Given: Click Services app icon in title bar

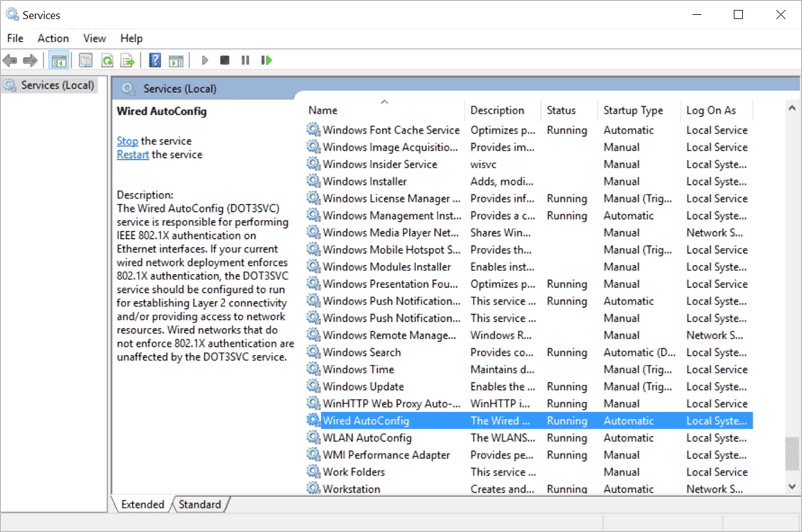Looking at the screenshot, I should point(12,14).
